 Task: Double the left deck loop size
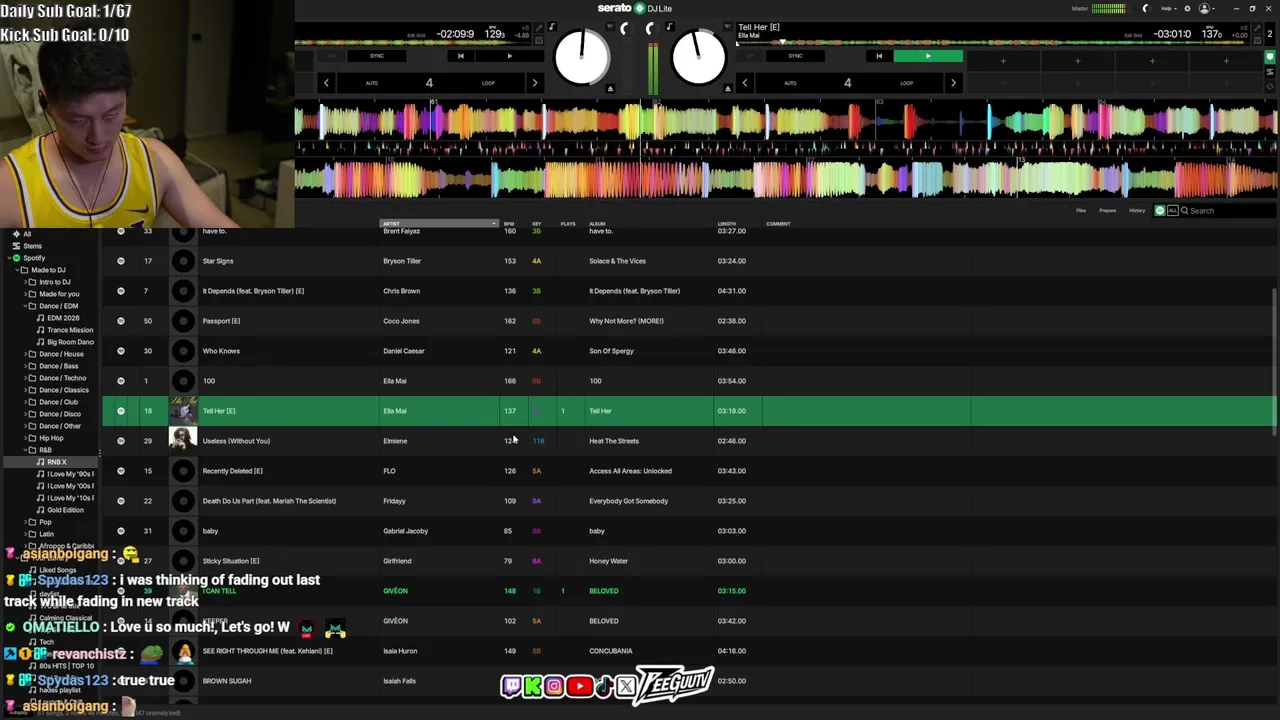pos(534,83)
